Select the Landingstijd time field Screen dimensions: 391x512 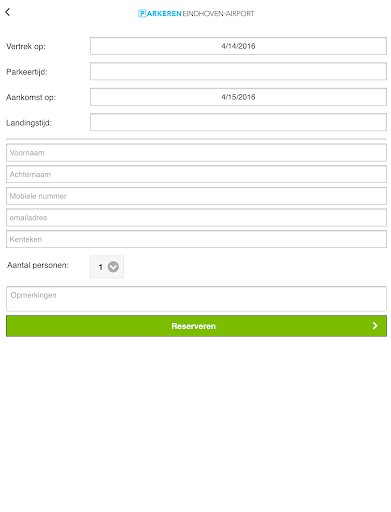pyautogui.click(x=238, y=122)
